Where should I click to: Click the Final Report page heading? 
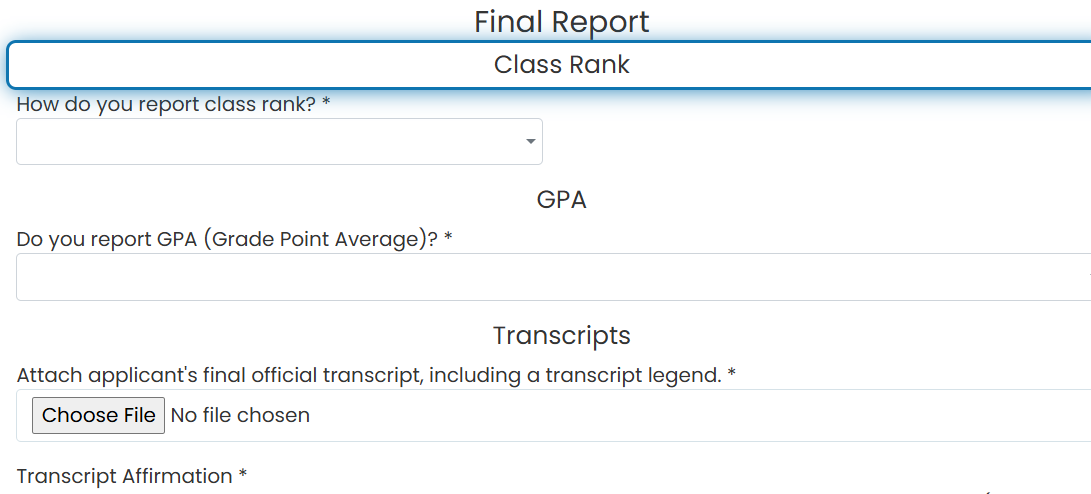pyautogui.click(x=562, y=22)
